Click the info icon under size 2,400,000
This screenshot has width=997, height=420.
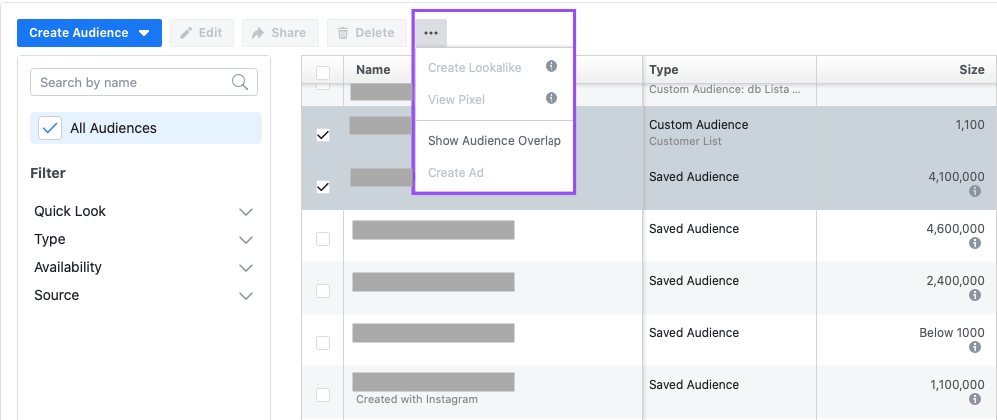click(975, 296)
